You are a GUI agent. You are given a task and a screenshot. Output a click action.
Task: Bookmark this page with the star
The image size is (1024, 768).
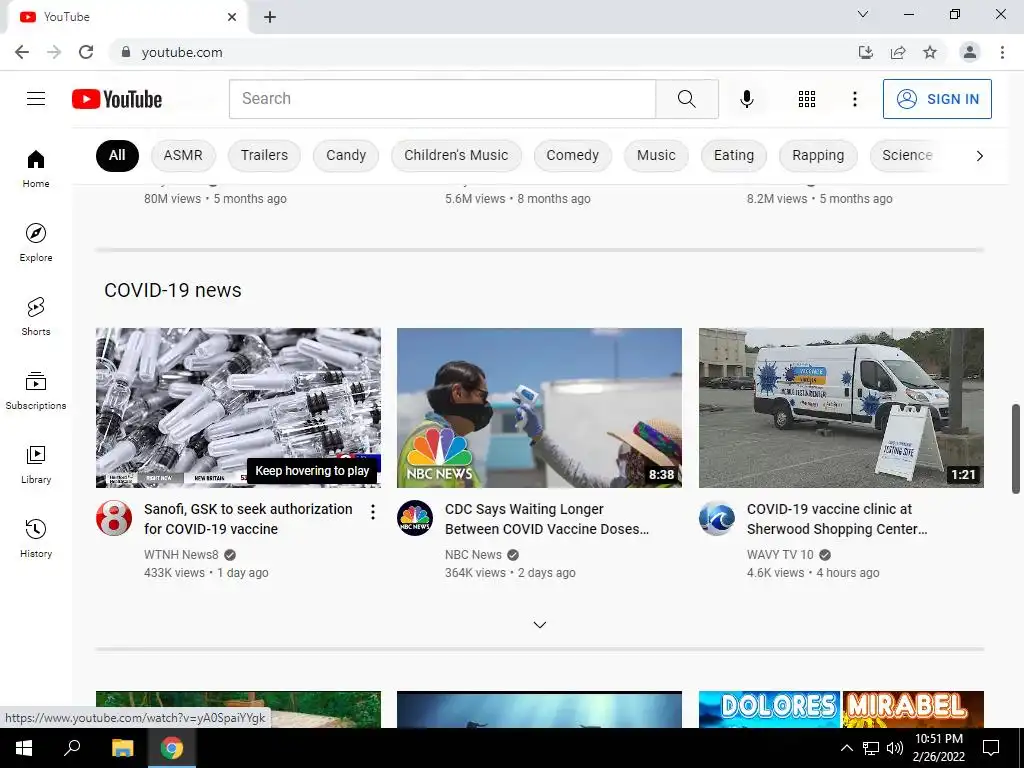coord(930,52)
